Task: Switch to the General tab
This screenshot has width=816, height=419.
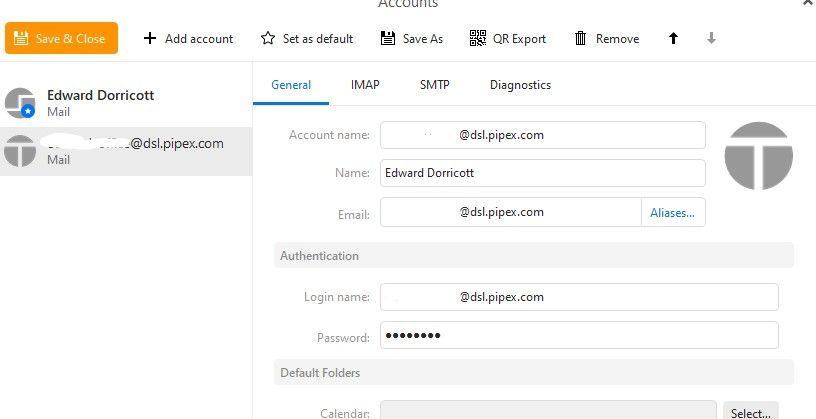Action: (291, 85)
